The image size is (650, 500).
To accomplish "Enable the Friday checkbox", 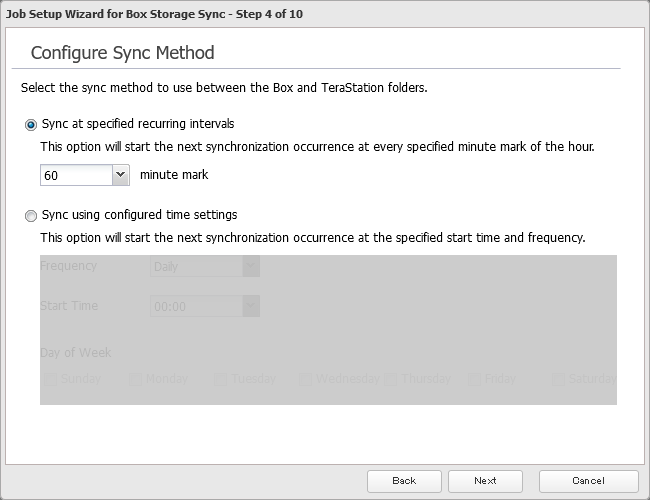I will point(475,379).
